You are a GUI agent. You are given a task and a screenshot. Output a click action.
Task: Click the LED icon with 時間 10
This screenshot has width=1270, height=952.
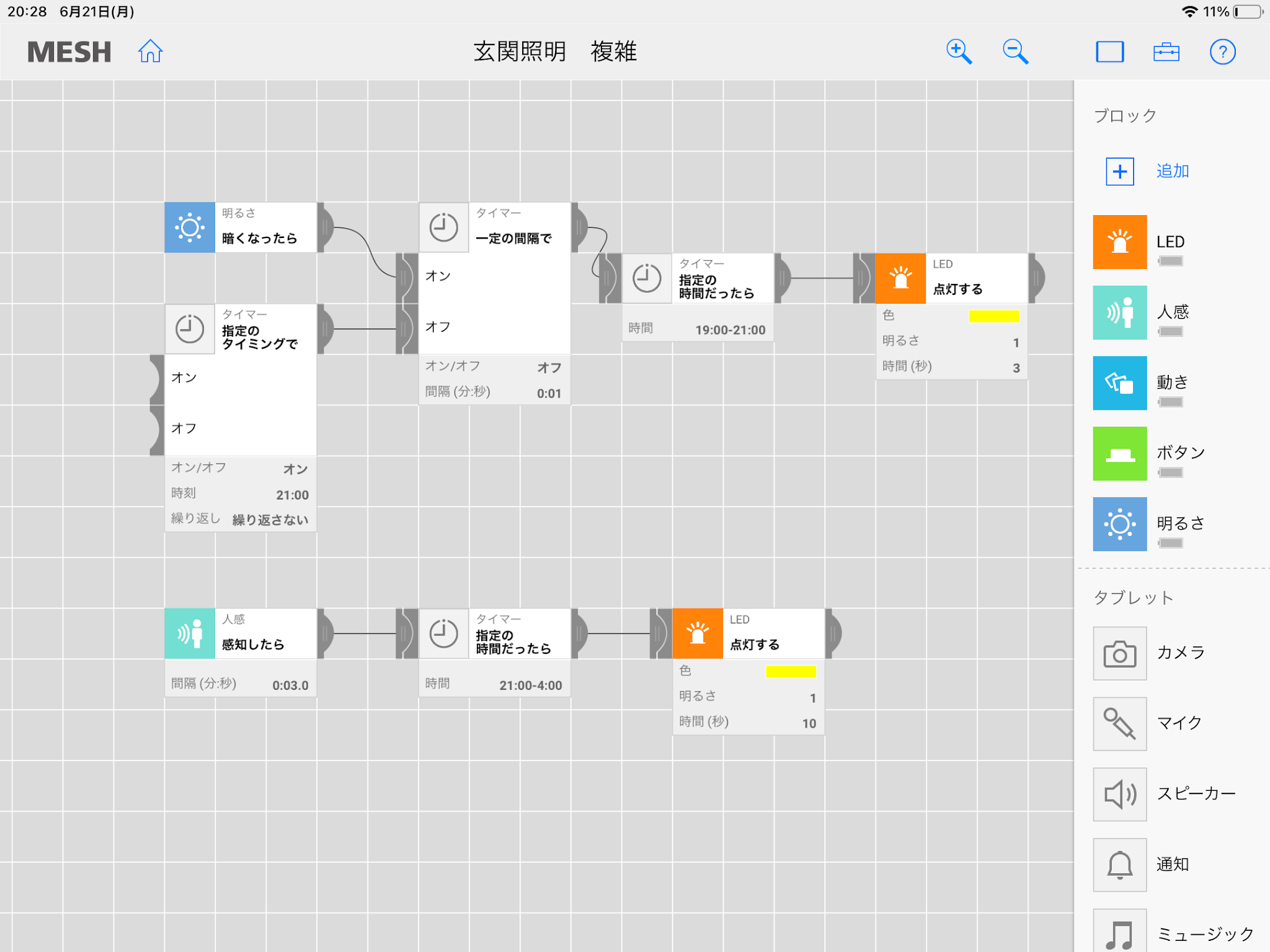(x=698, y=633)
